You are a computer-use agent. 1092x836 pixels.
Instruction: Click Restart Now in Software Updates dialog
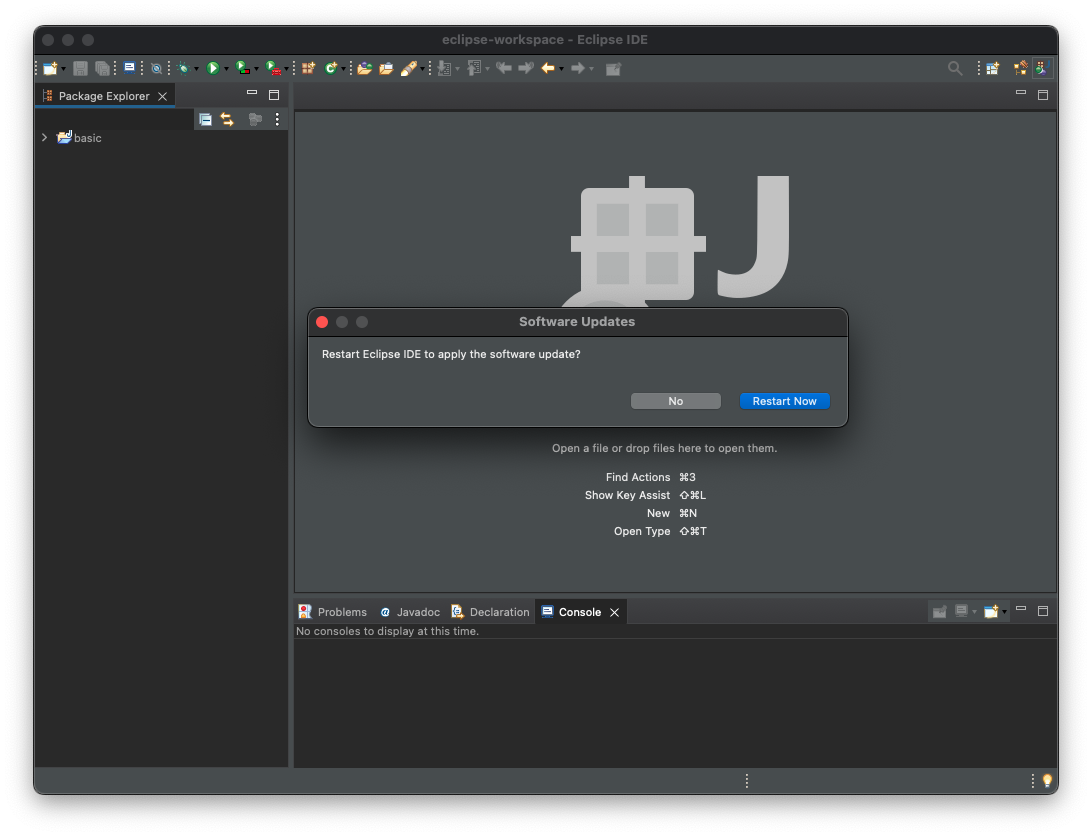(x=784, y=401)
